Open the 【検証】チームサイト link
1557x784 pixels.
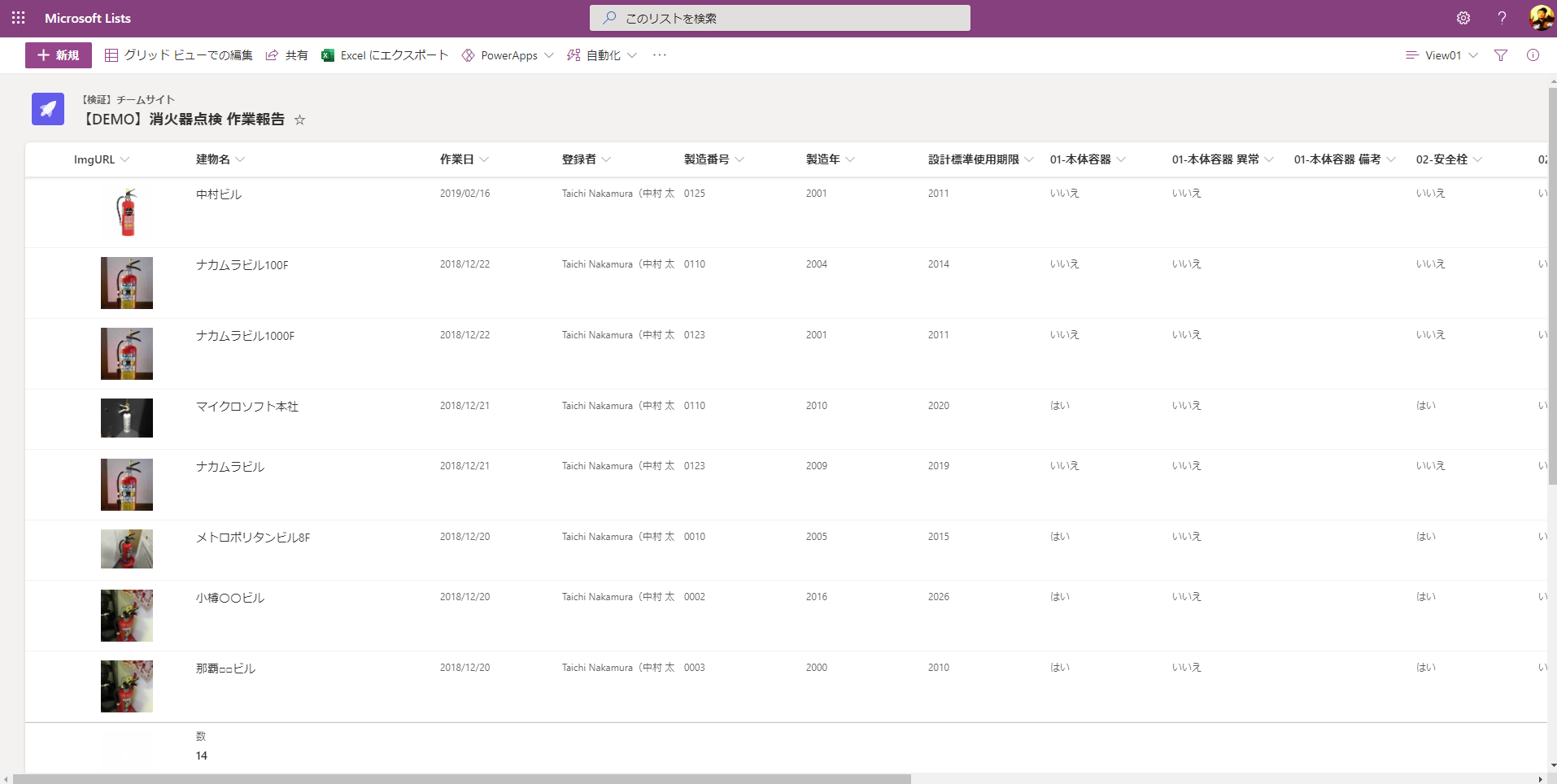point(127,99)
